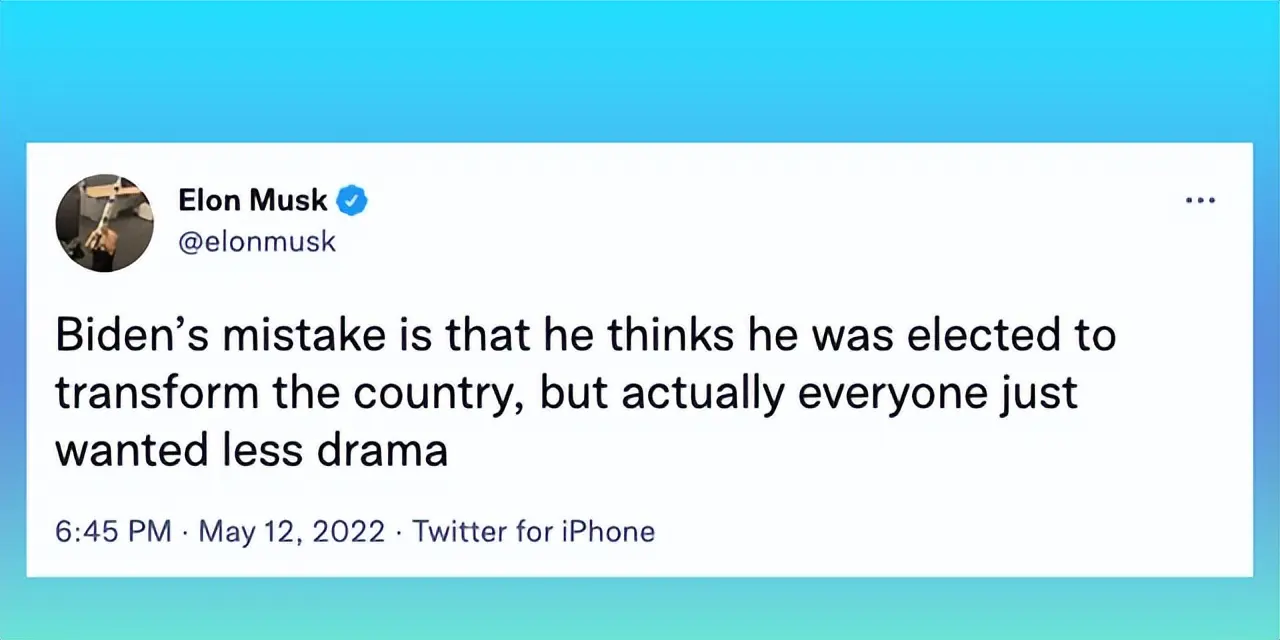
Task: Click the Elon Musk display name
Action: pyautogui.click(x=252, y=201)
